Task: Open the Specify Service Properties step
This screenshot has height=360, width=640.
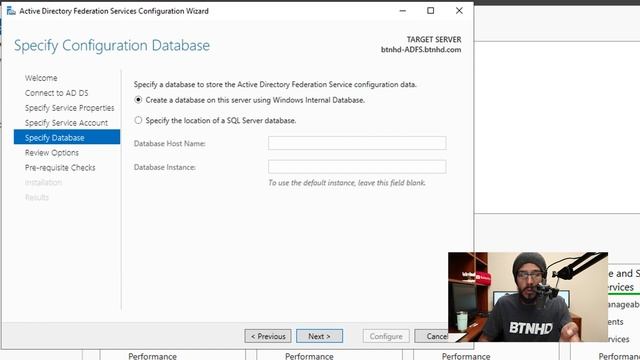Action: click(x=69, y=108)
